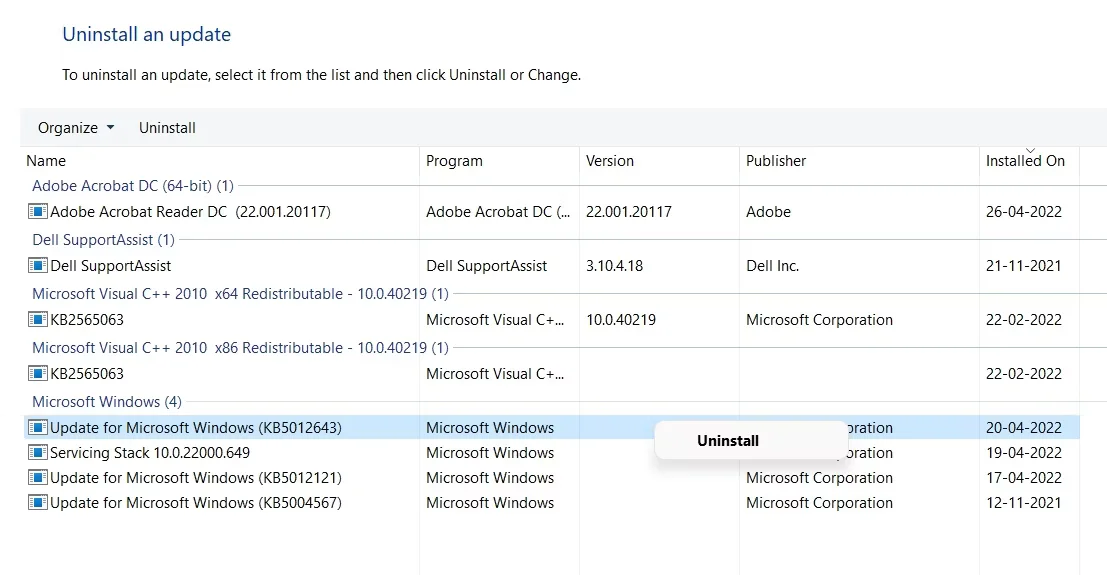Collapse the Dell SupportAssist (1) group header
Screen dimensions: 1107x575
tap(103, 240)
